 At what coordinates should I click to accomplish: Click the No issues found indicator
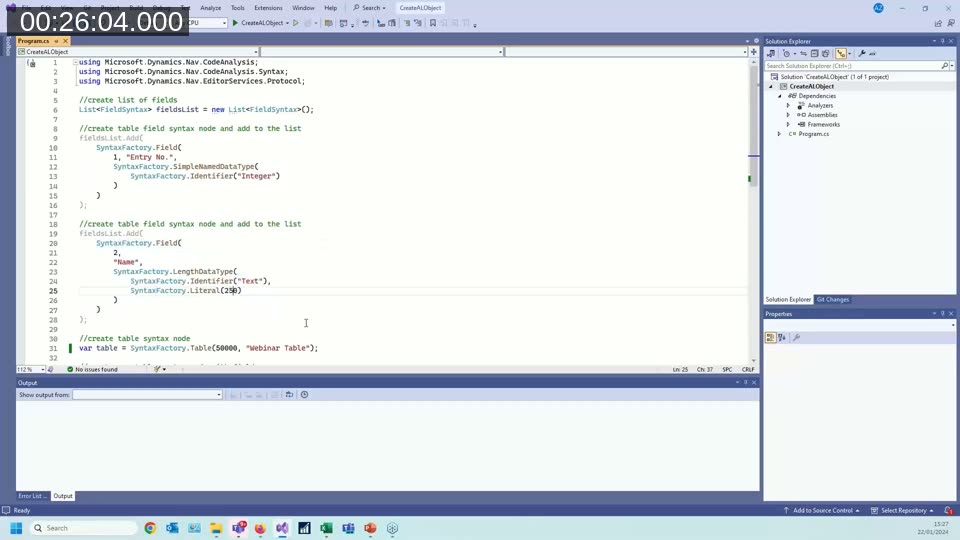(x=92, y=370)
